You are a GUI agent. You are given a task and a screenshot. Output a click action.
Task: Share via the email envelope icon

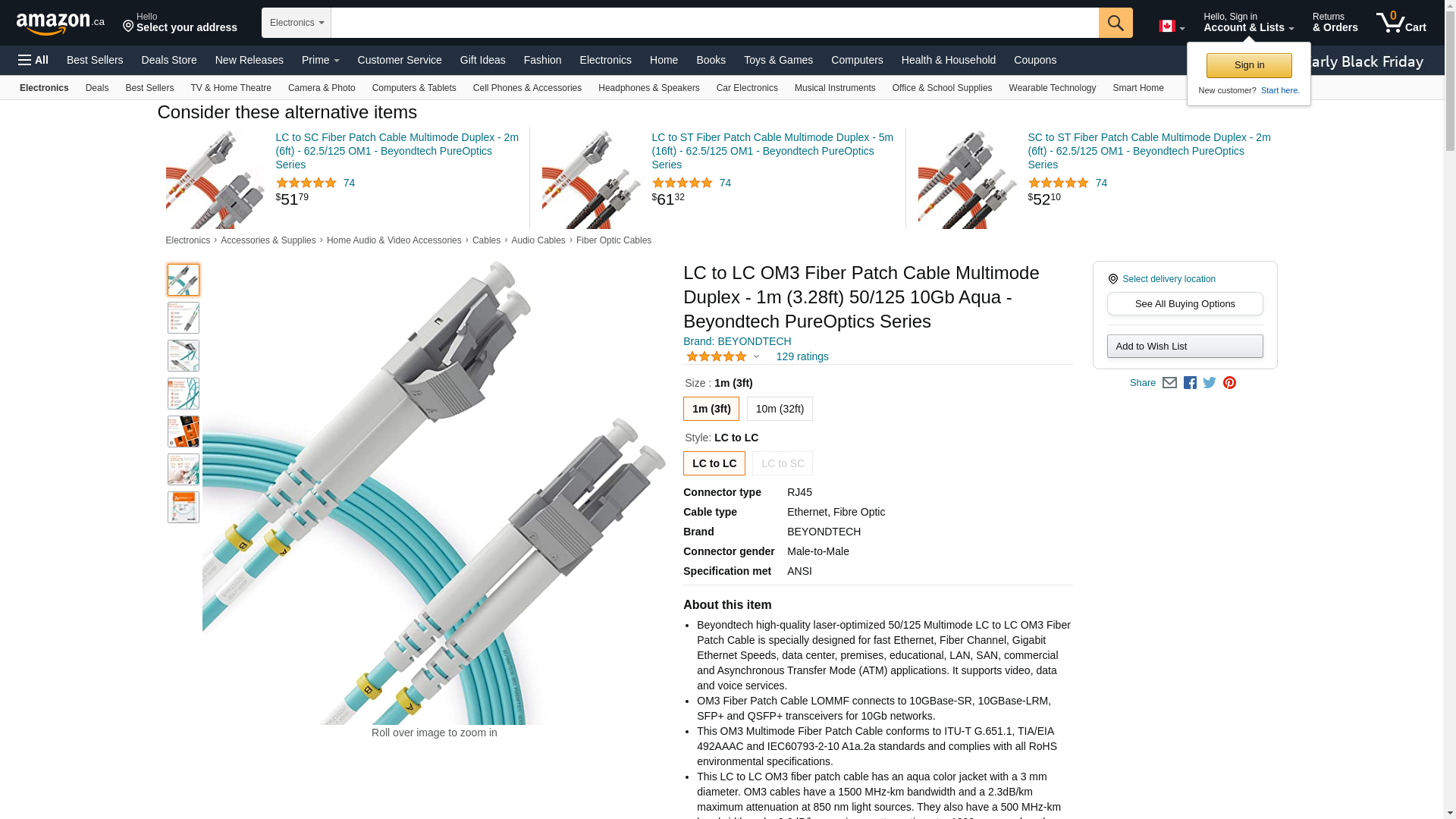click(1169, 383)
